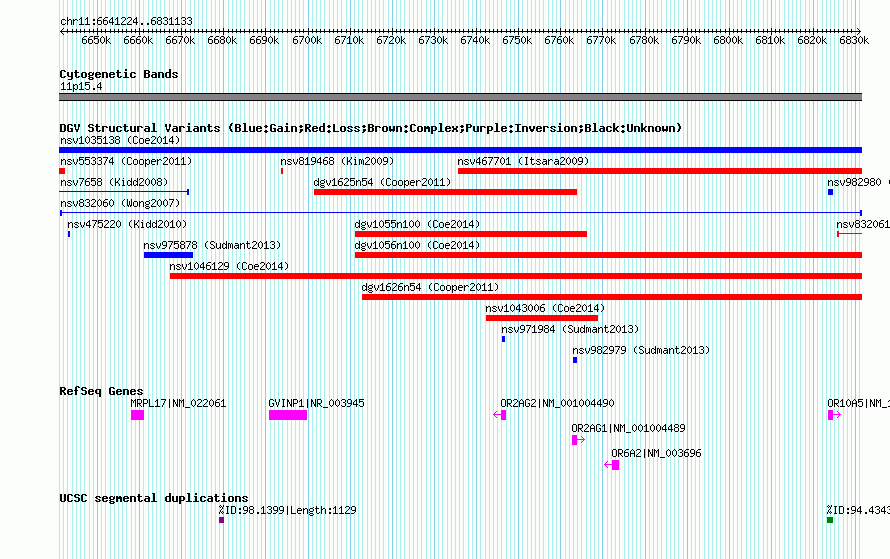
Task: Click the nsv971984 (Sudmant2013) blue marker
Action: [x=503, y=339]
